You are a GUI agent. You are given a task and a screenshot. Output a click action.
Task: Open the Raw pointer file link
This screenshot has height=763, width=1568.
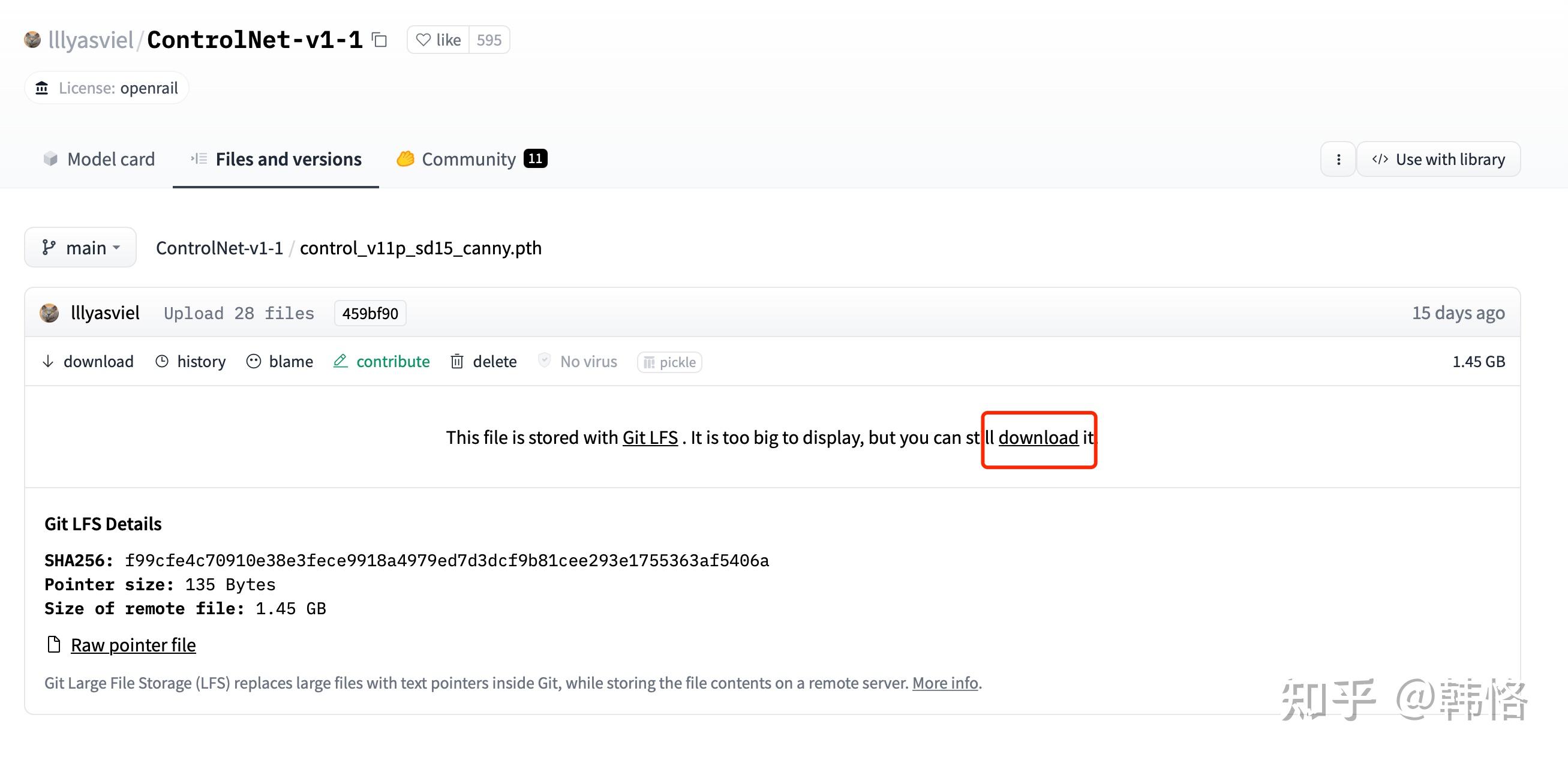[133, 645]
